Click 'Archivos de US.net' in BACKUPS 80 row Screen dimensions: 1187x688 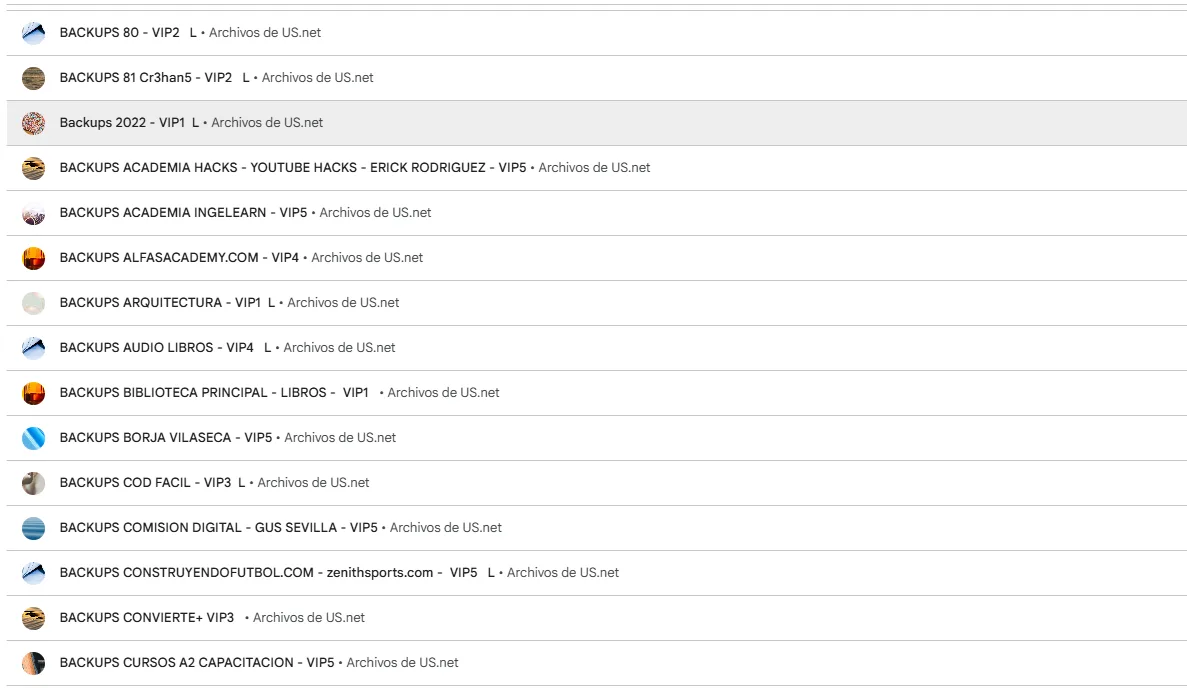(265, 33)
